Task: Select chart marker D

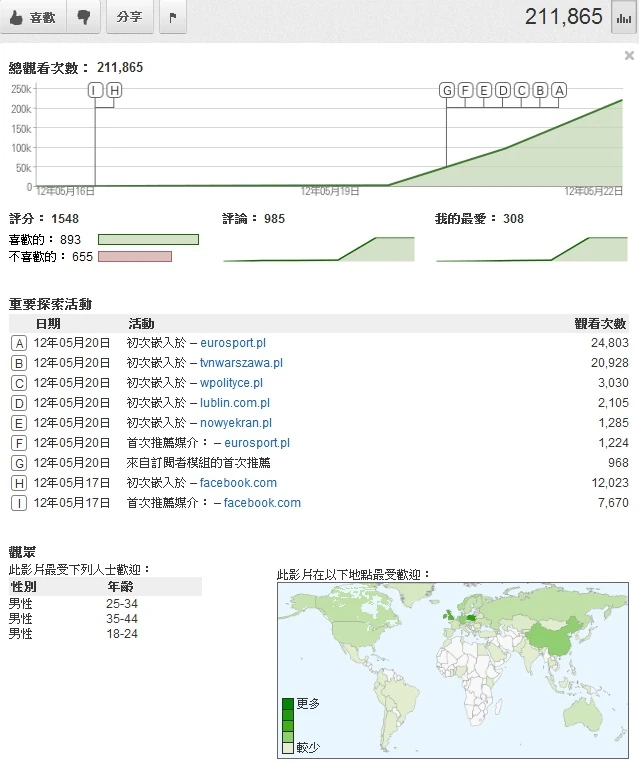Action: pos(502,90)
